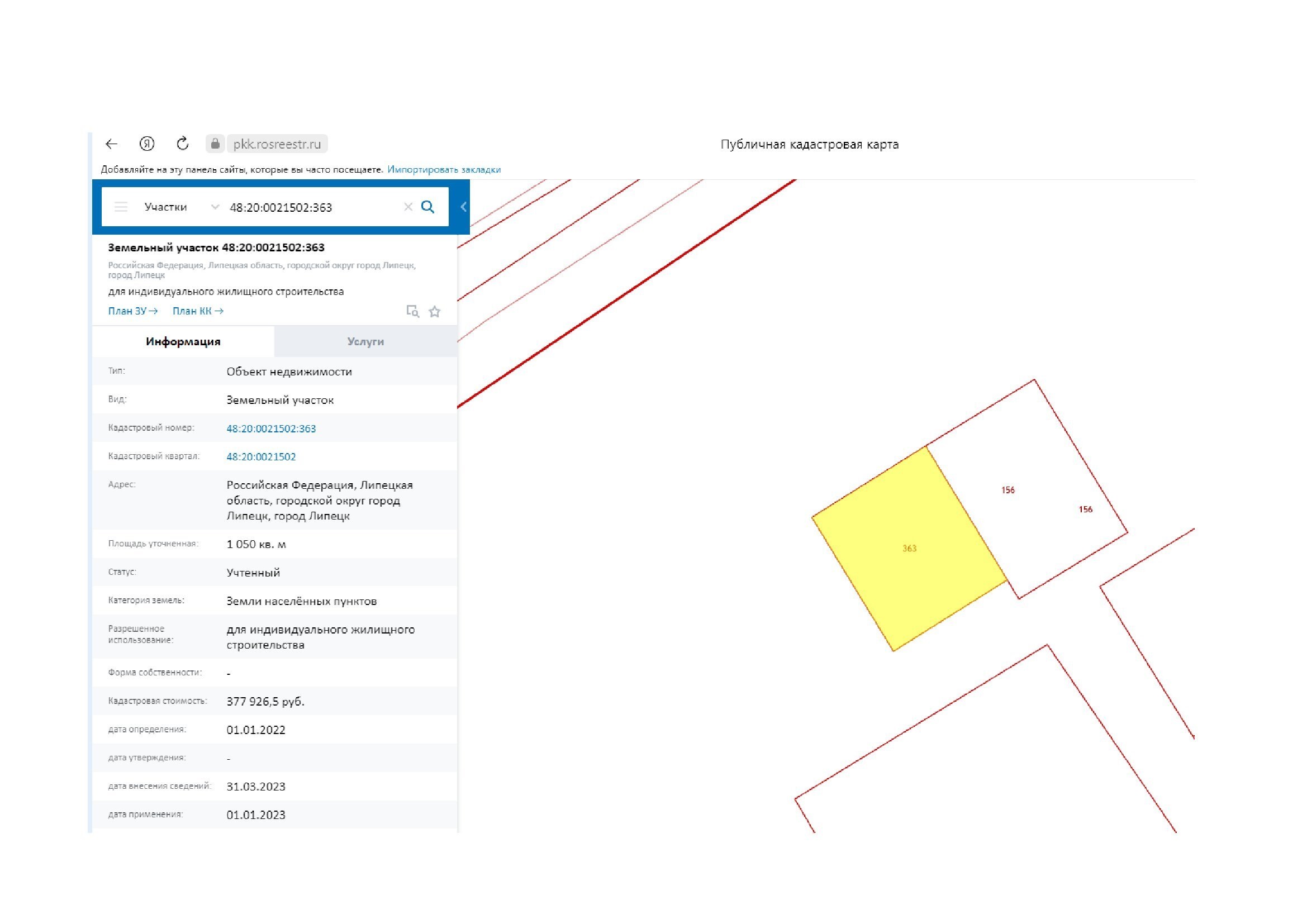
Task: Click the heading Земельный участок 48:20:0021502:363
Action: tap(216, 248)
